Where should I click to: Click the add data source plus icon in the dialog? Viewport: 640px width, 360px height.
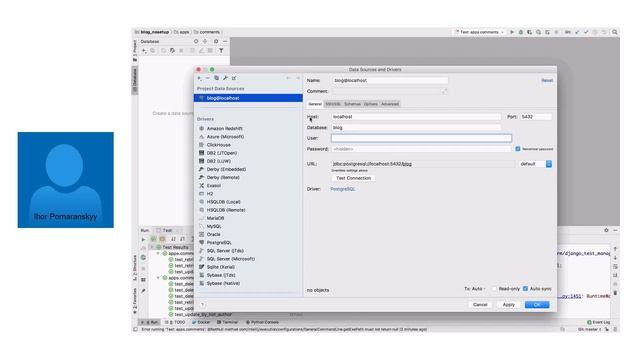(x=199, y=78)
